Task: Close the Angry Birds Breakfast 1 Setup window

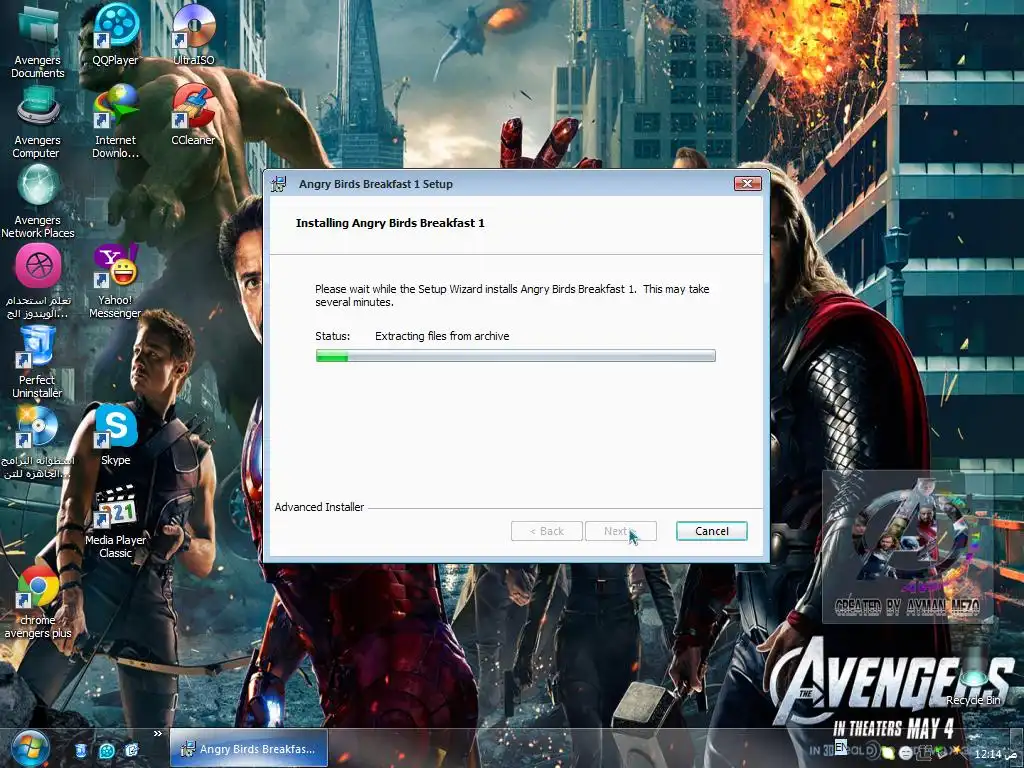Action: [x=748, y=184]
